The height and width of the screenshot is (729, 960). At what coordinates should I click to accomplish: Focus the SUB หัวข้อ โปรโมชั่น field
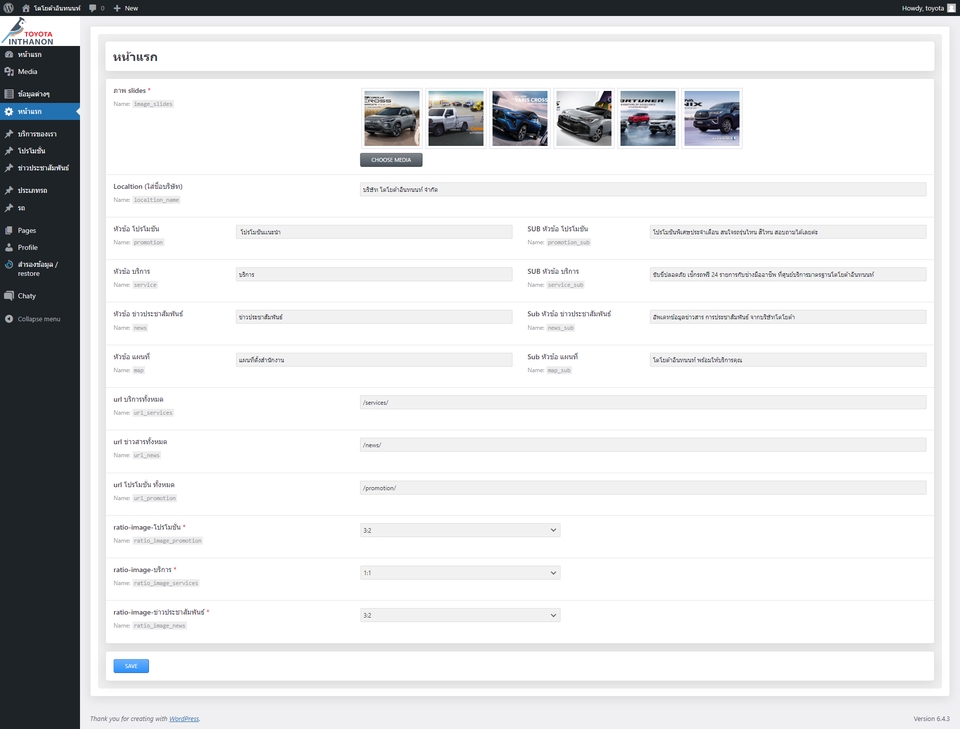tap(788, 232)
